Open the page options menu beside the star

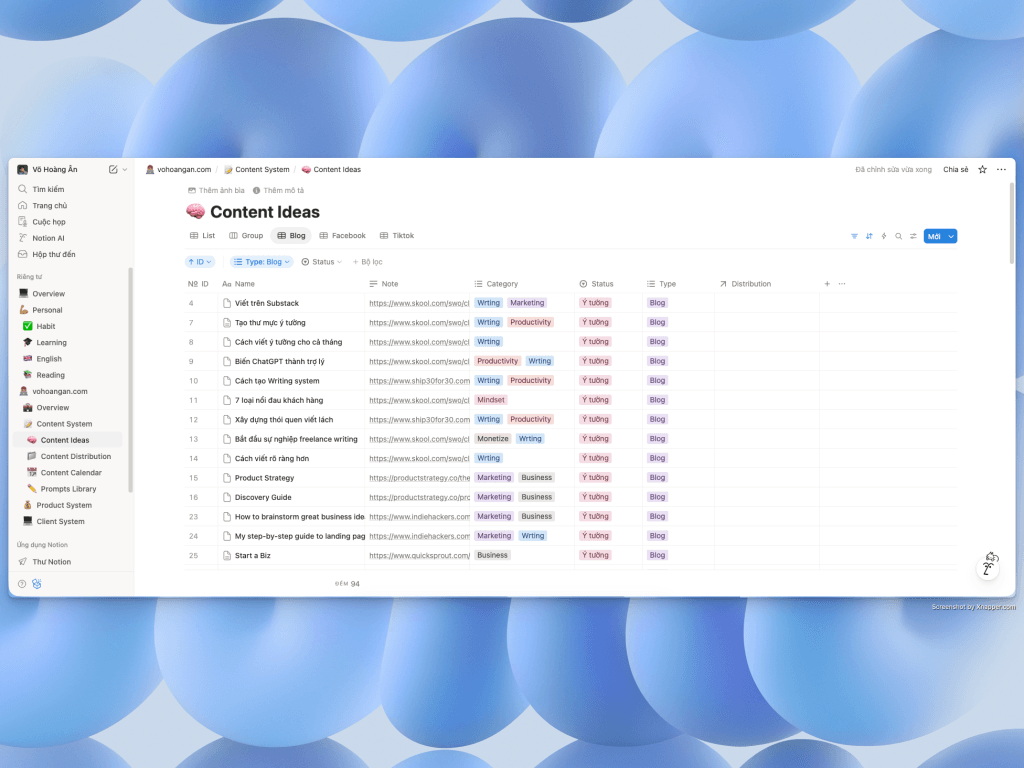click(x=1001, y=170)
